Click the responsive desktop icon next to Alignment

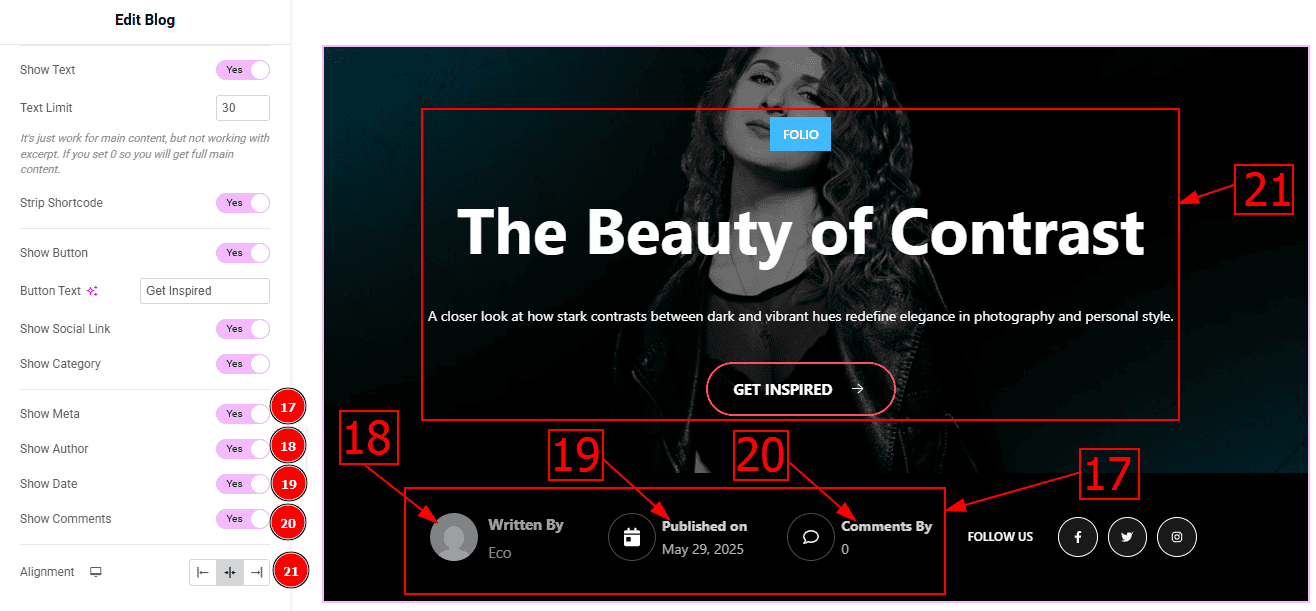96,572
